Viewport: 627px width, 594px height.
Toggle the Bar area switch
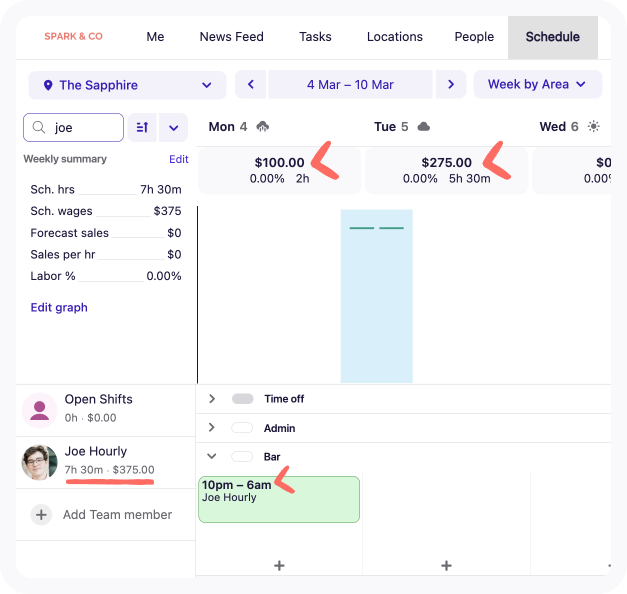point(242,457)
